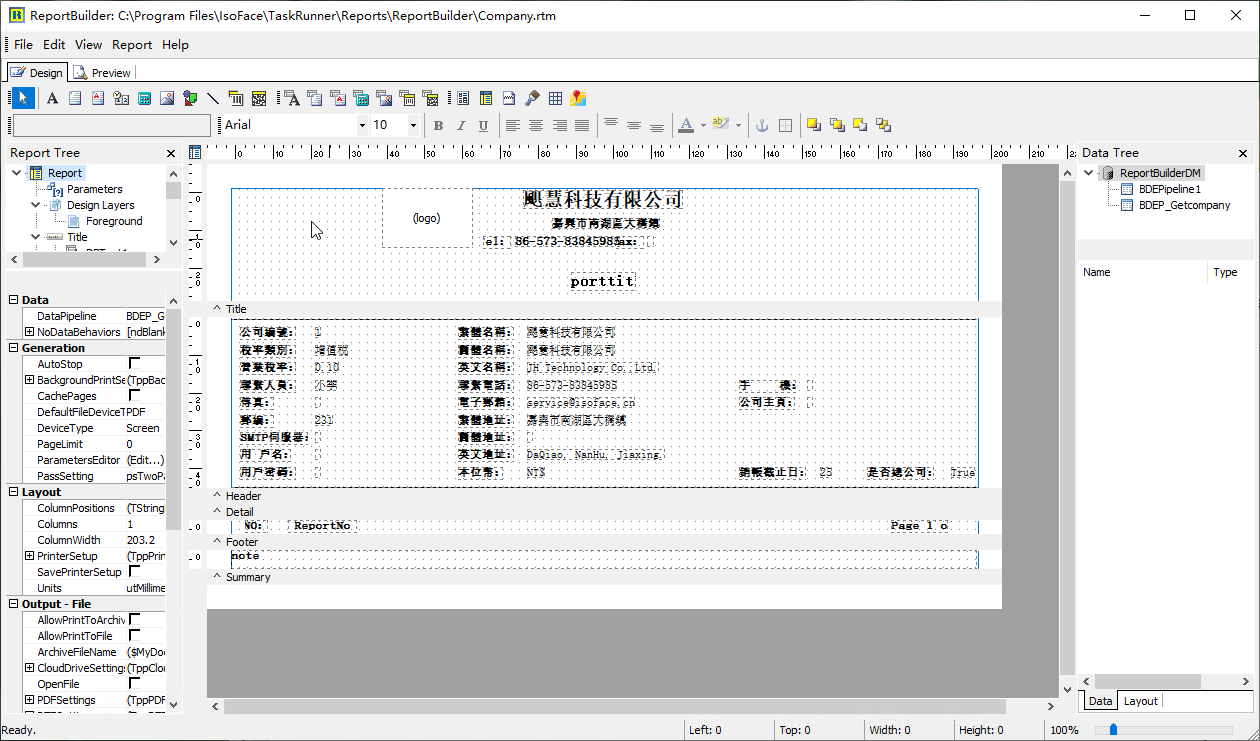Collapse the Design Layers tree node

point(36,205)
